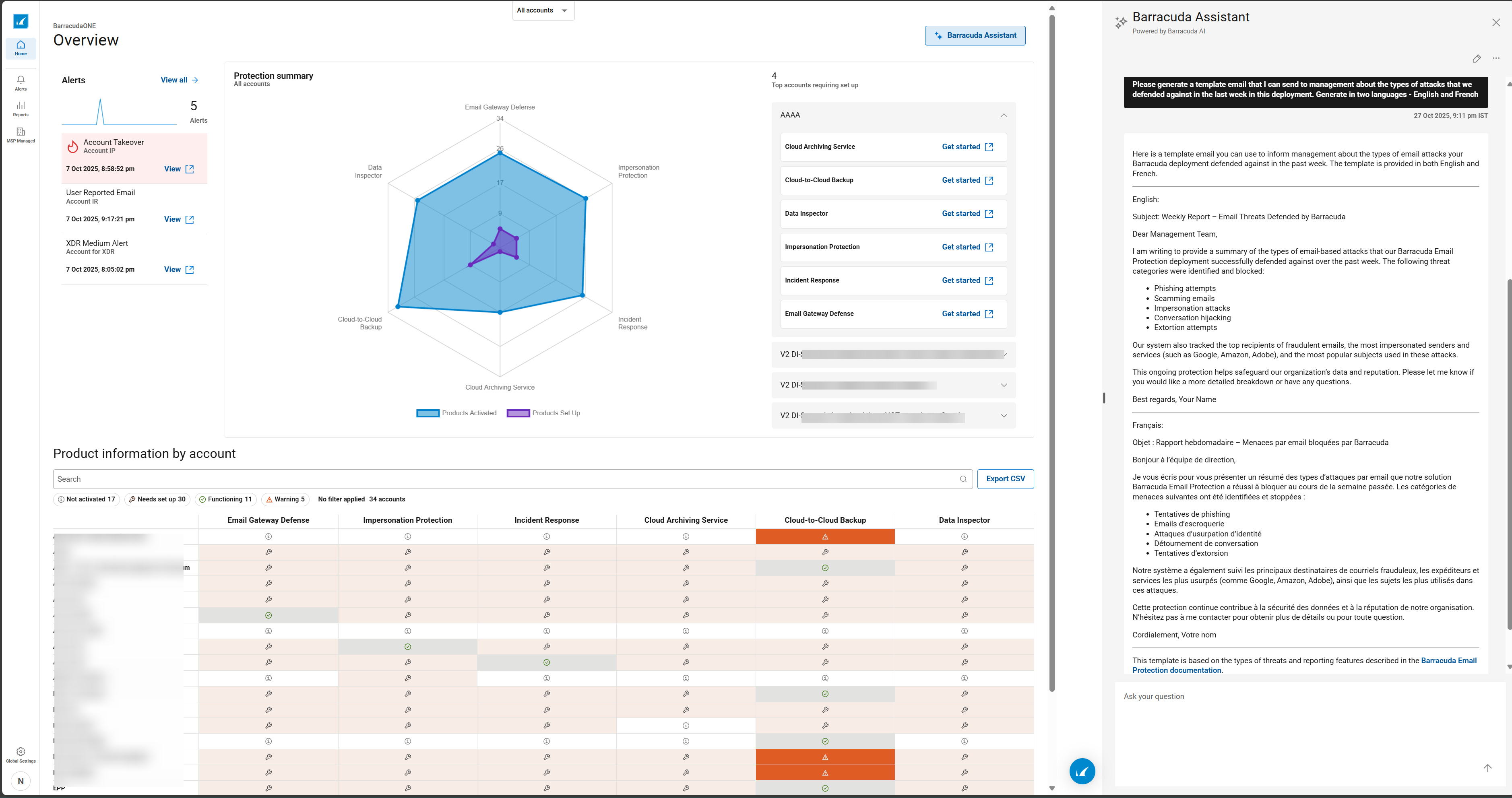Open Barracuda Email Protection documentation link
This screenshot has width=1512, height=798.
1448,661
